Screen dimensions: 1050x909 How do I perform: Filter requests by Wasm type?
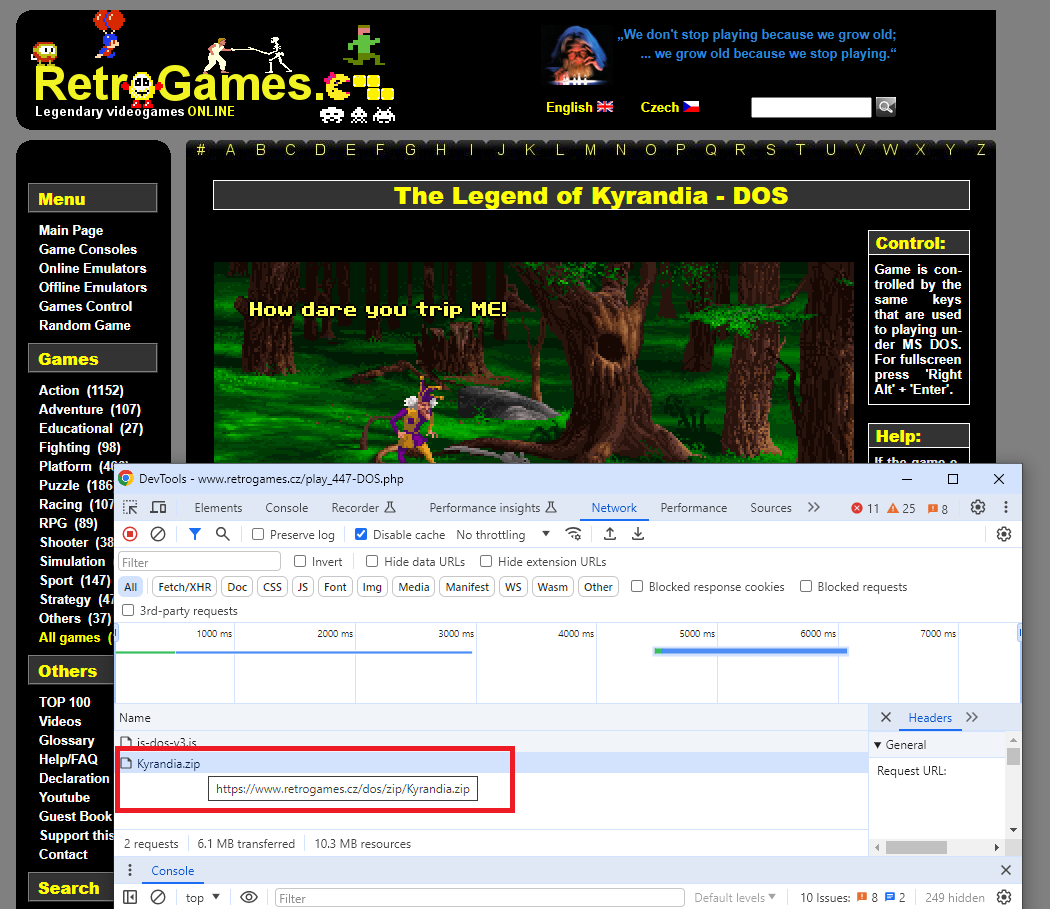click(x=552, y=587)
